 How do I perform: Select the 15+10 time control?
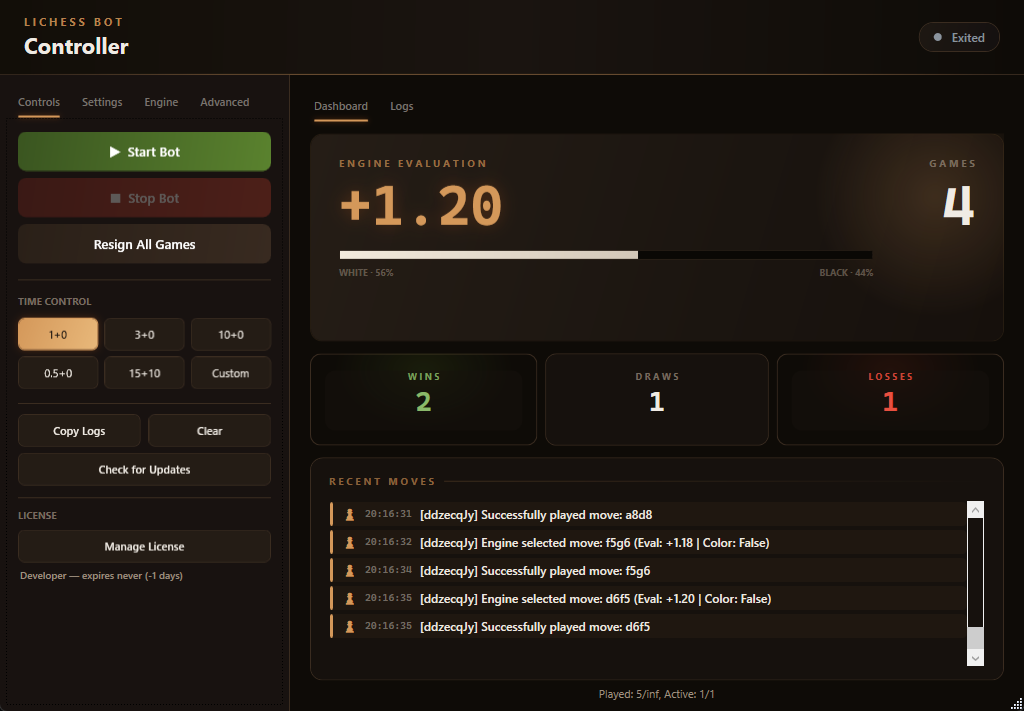pos(144,372)
